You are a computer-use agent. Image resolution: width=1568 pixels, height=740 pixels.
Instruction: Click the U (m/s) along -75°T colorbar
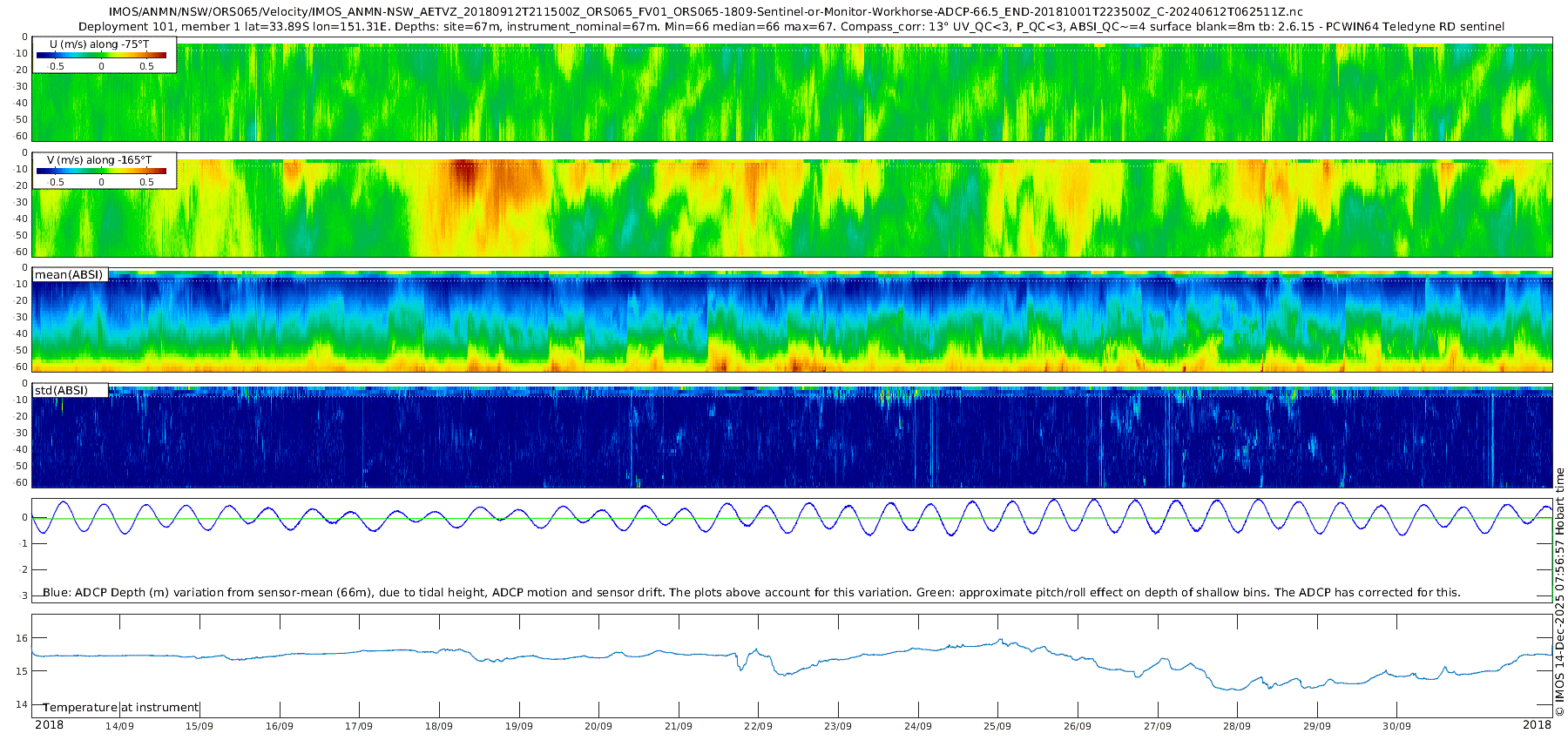pyautogui.click(x=101, y=55)
